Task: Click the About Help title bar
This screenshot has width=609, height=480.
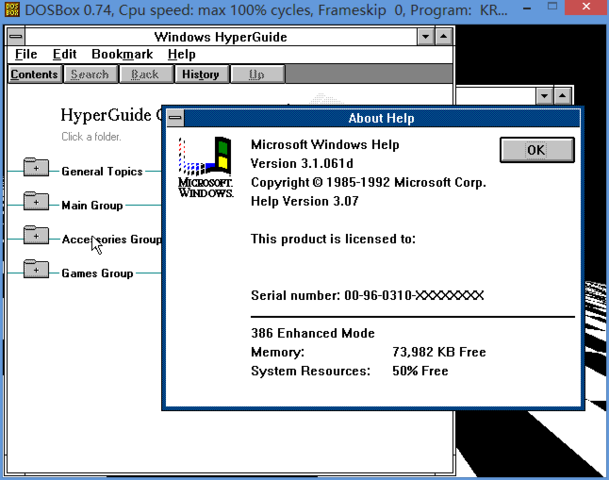Action: 381,118
